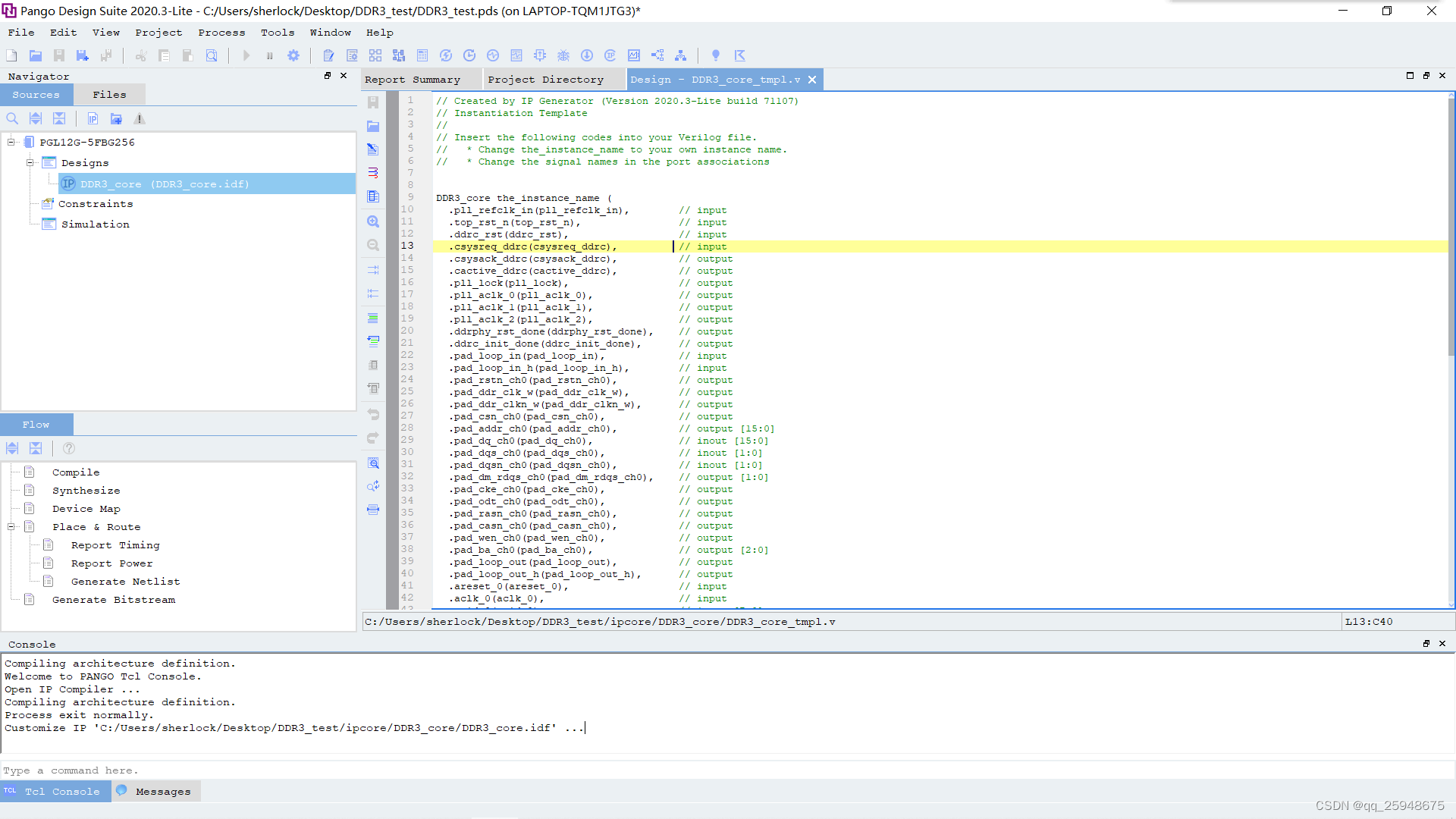Collapse the PGL12G-5FBG256 tree node
The image size is (1456, 819).
[11, 143]
